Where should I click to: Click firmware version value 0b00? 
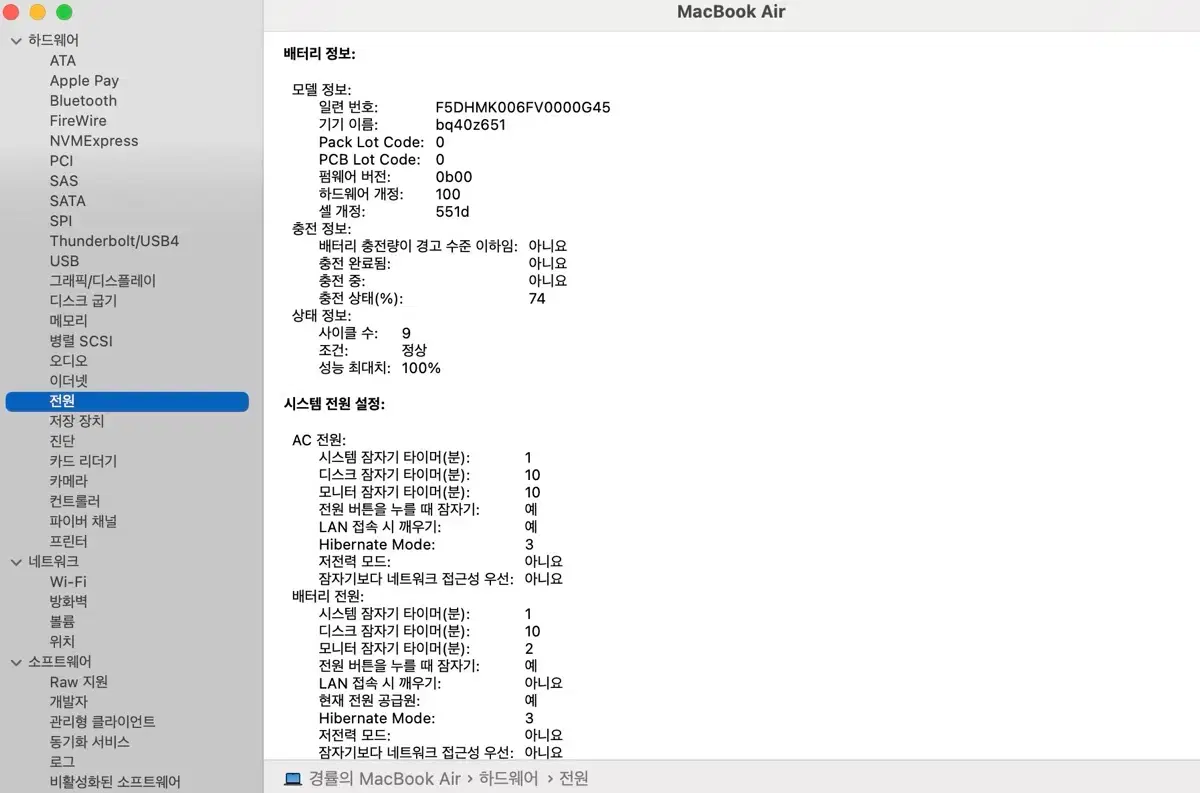pyautogui.click(x=454, y=177)
